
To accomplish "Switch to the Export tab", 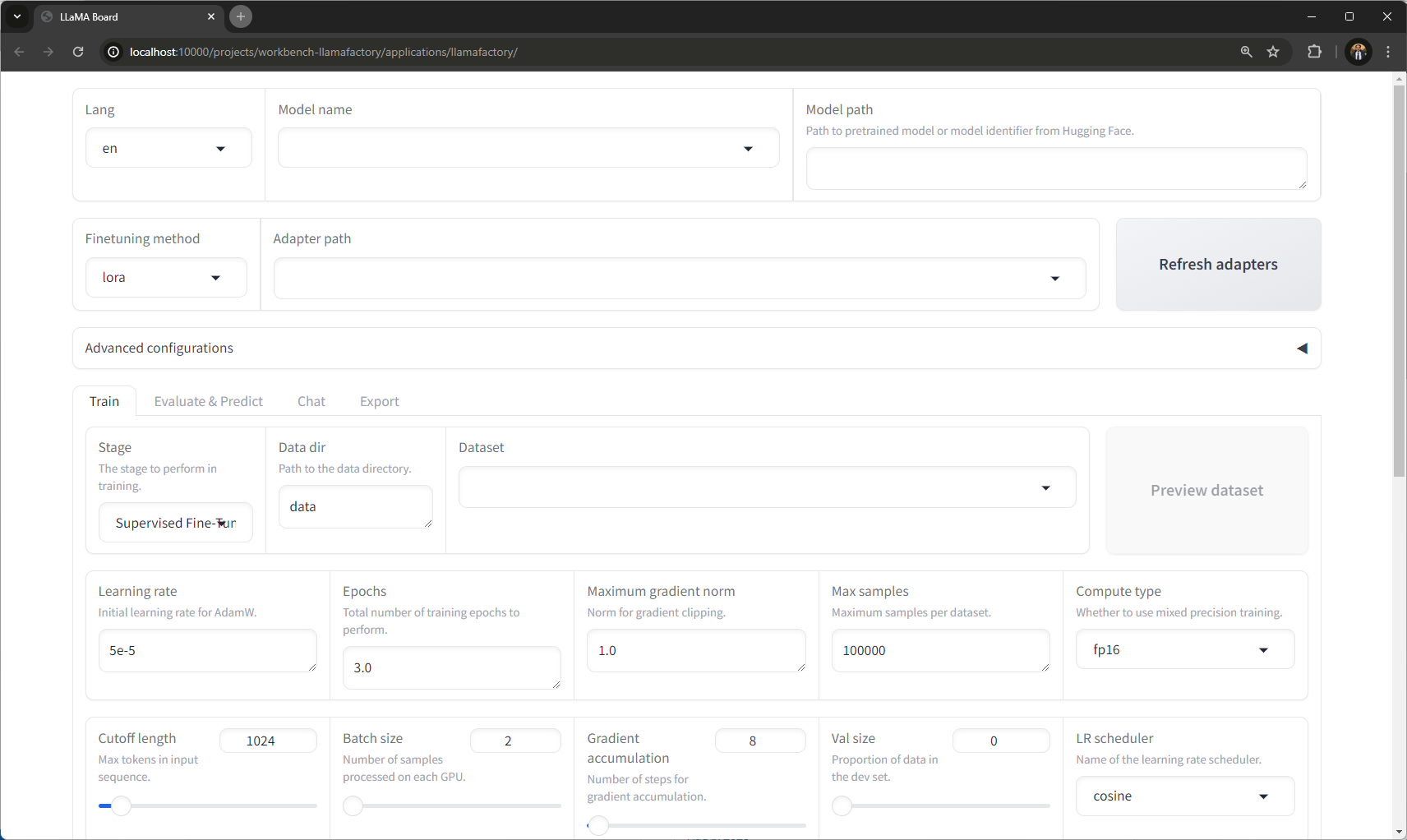I will pos(380,401).
